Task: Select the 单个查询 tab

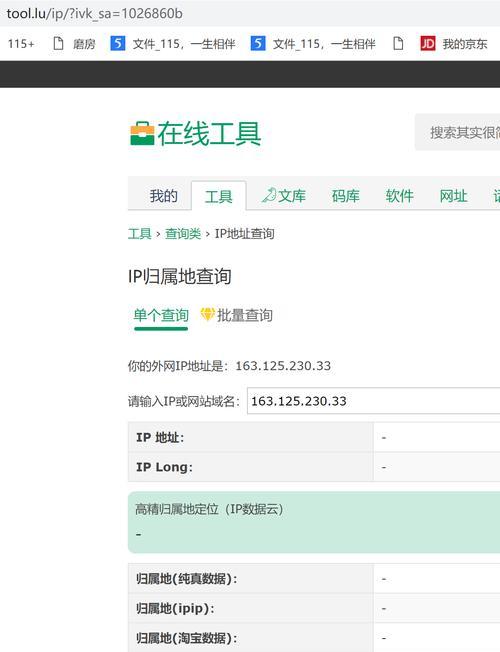Action: pos(161,316)
